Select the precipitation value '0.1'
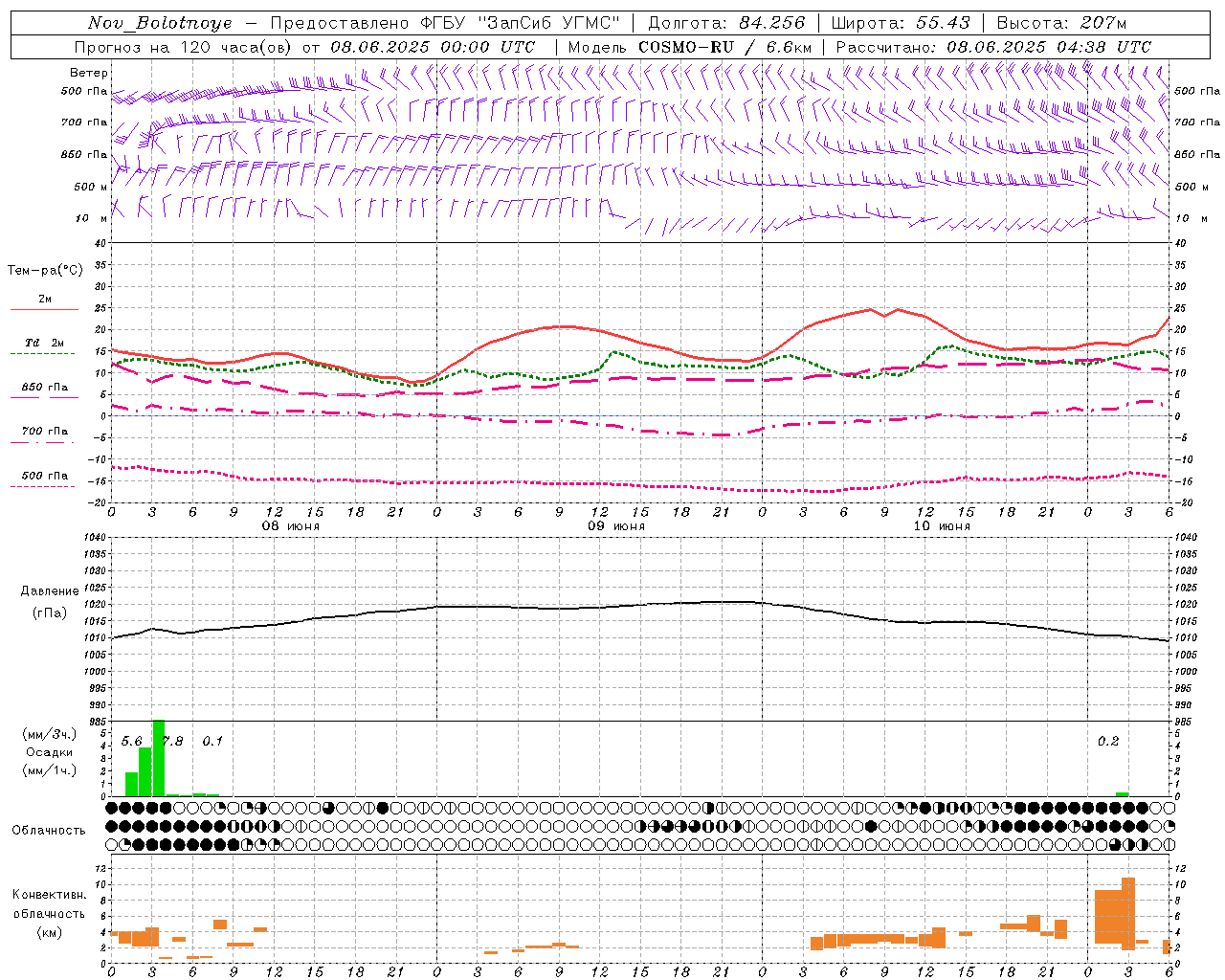 point(212,742)
